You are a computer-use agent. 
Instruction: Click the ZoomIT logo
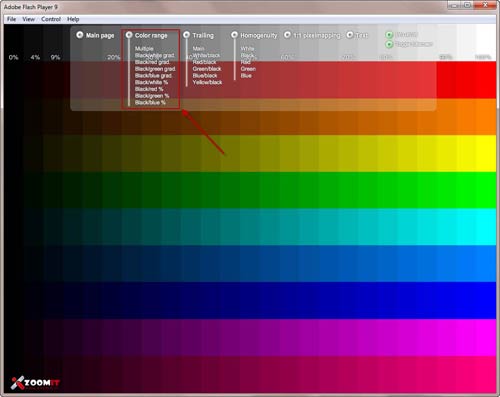tap(35, 383)
